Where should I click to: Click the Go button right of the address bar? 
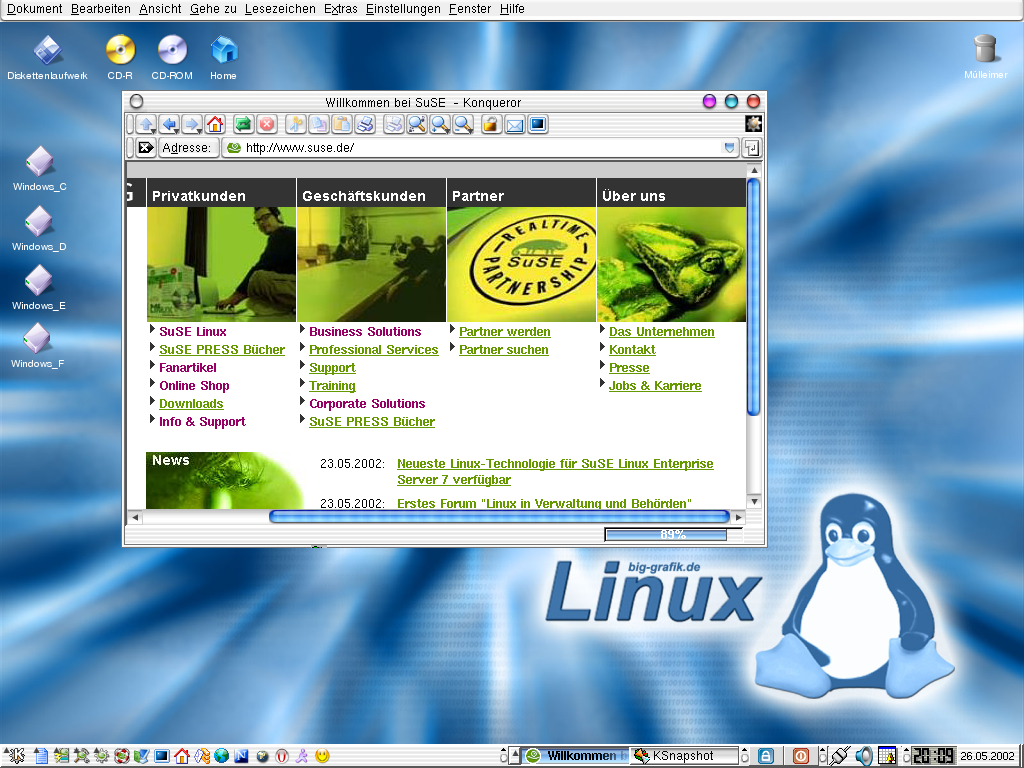(x=752, y=148)
